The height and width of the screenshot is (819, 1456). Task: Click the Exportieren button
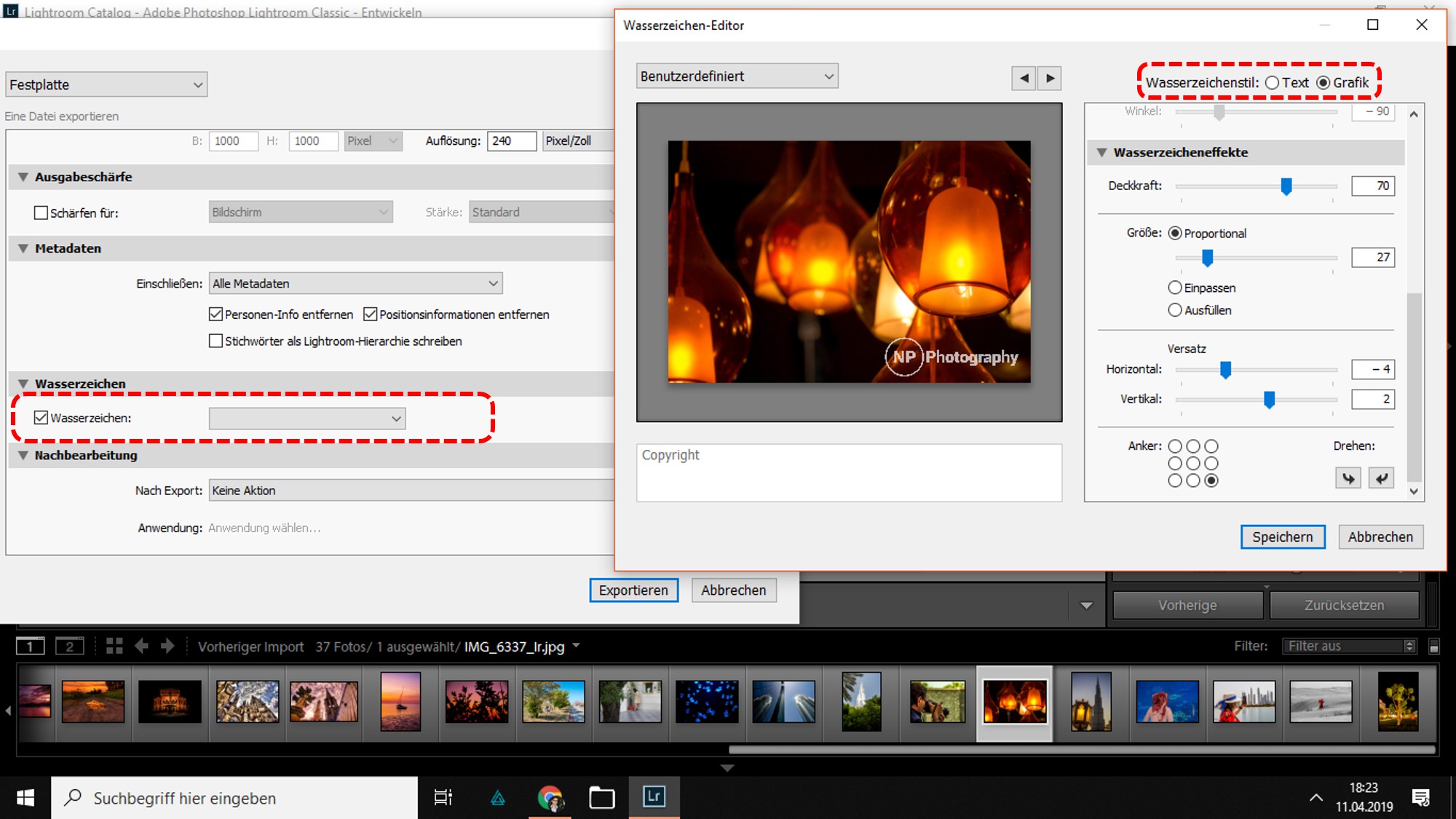tap(633, 590)
